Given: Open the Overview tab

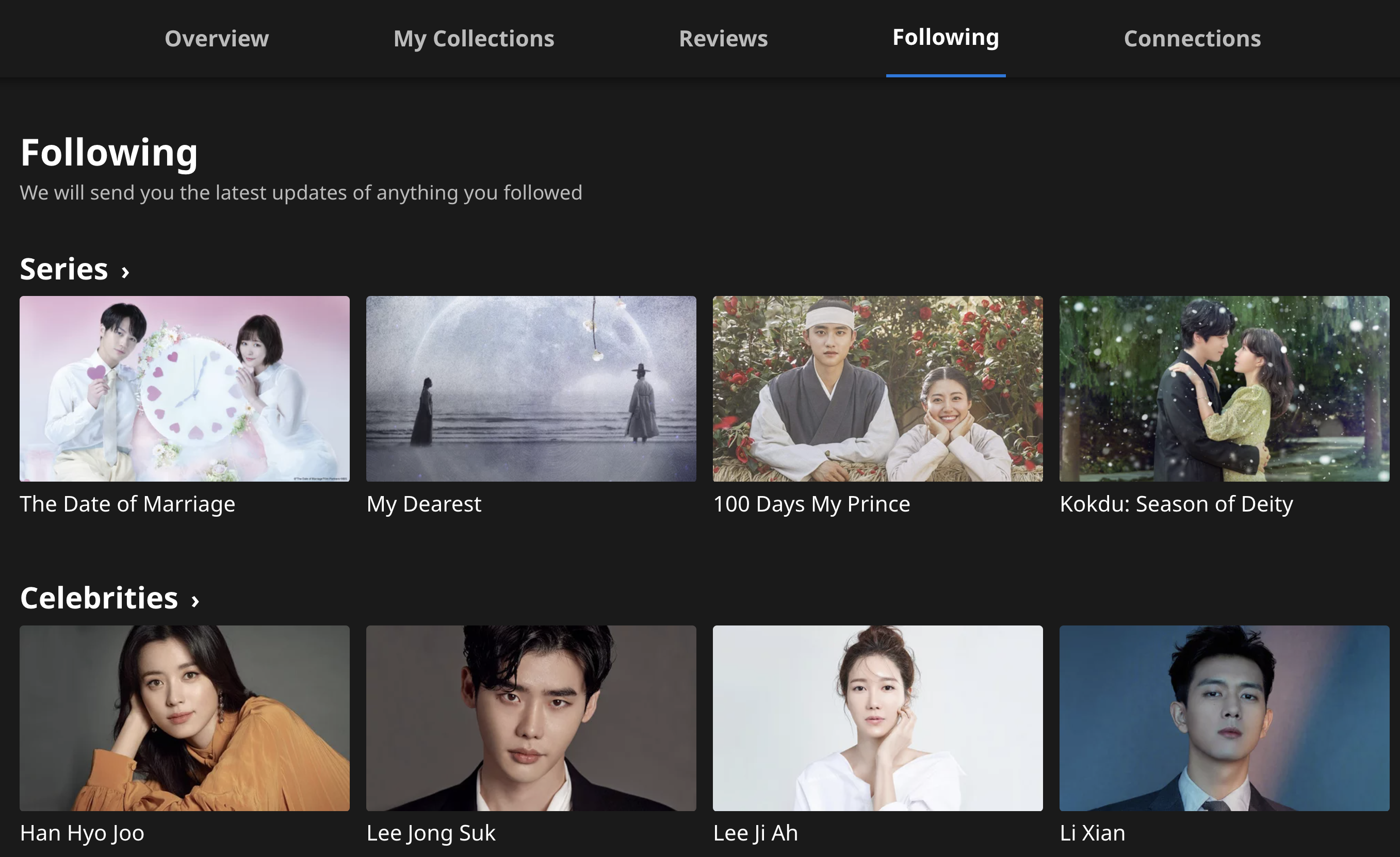Looking at the screenshot, I should click(217, 39).
